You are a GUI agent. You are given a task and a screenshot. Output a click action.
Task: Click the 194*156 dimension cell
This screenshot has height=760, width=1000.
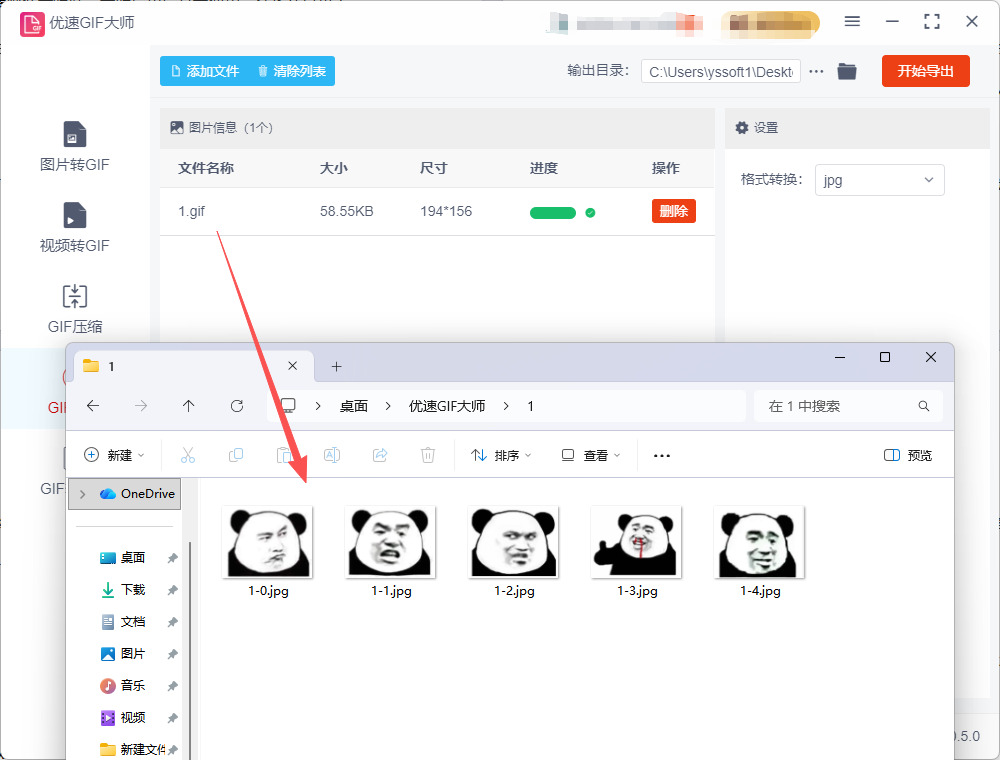[x=446, y=211]
